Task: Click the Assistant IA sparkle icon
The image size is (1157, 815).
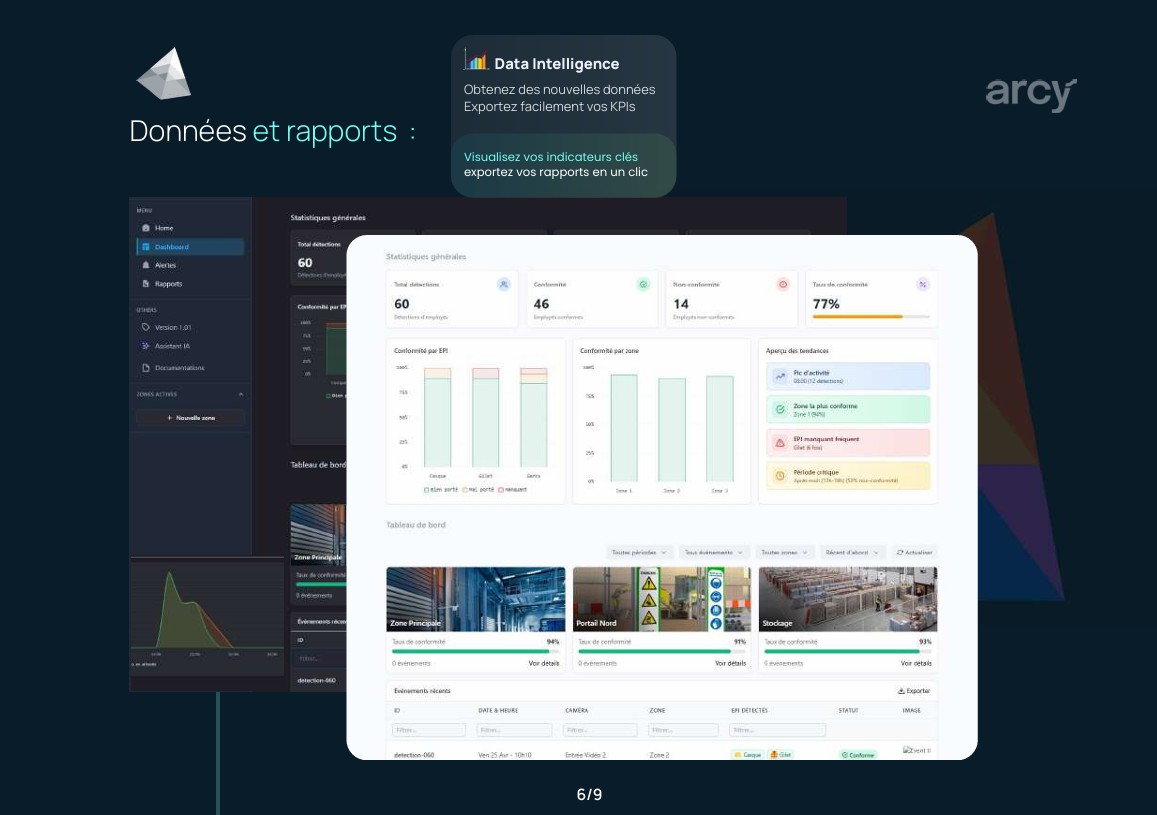Action: (146, 346)
